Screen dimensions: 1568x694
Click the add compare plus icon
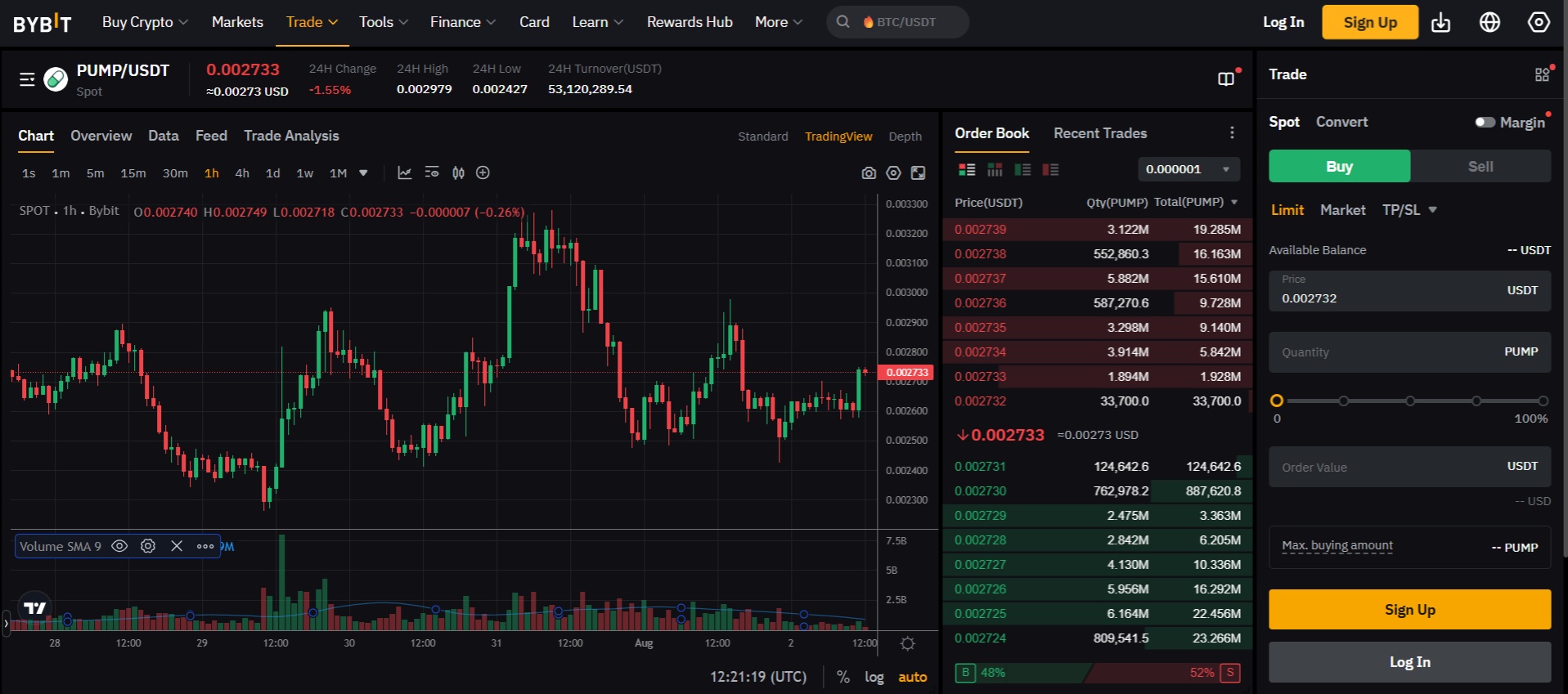tap(483, 172)
